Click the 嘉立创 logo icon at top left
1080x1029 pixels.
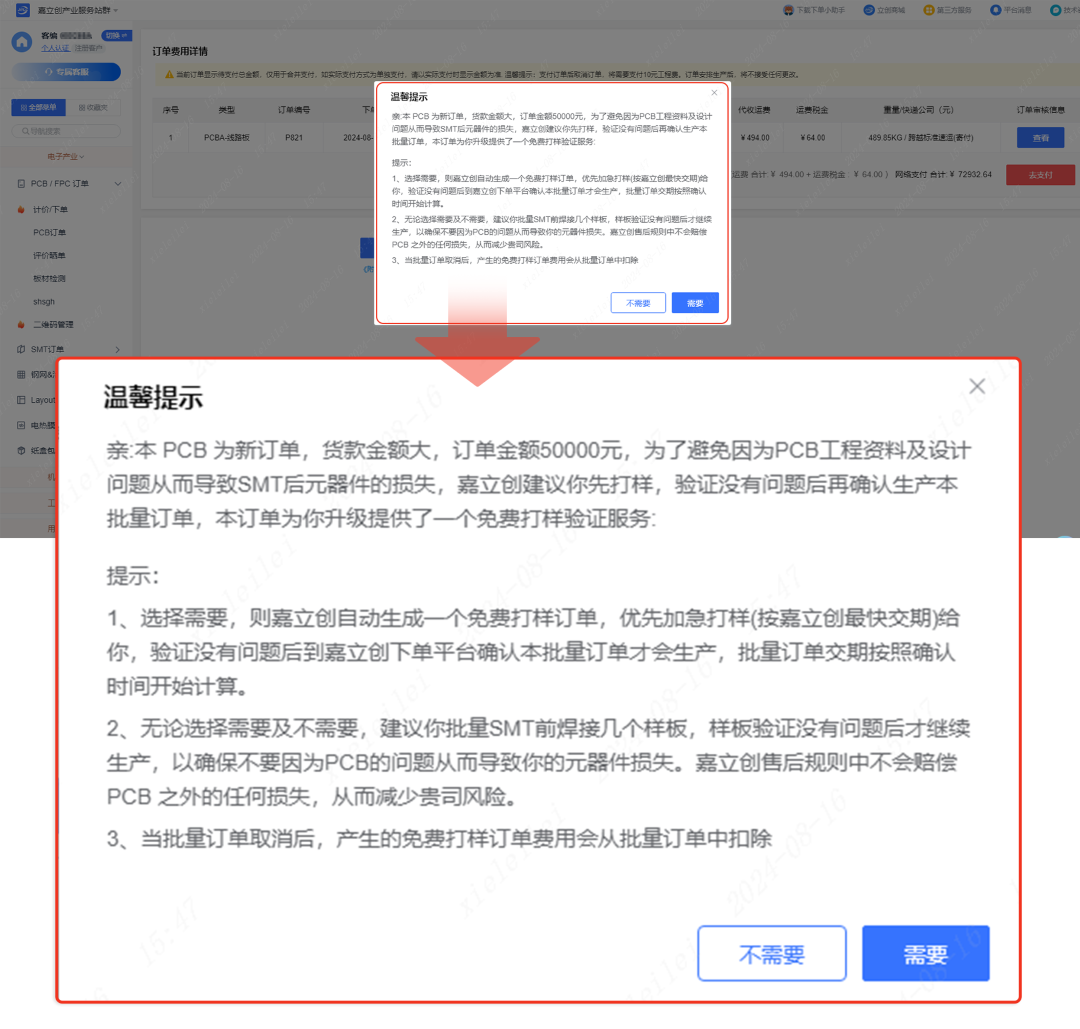21,10
